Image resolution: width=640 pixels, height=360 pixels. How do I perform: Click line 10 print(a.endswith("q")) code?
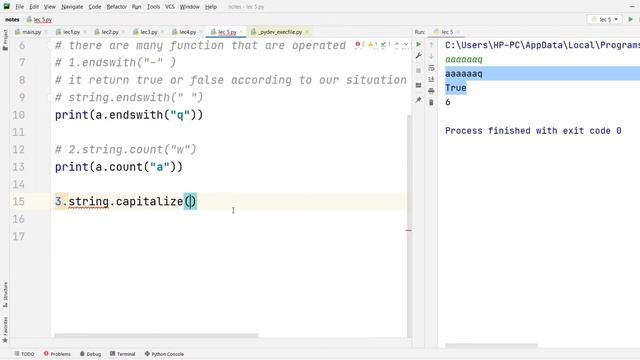tap(129, 115)
